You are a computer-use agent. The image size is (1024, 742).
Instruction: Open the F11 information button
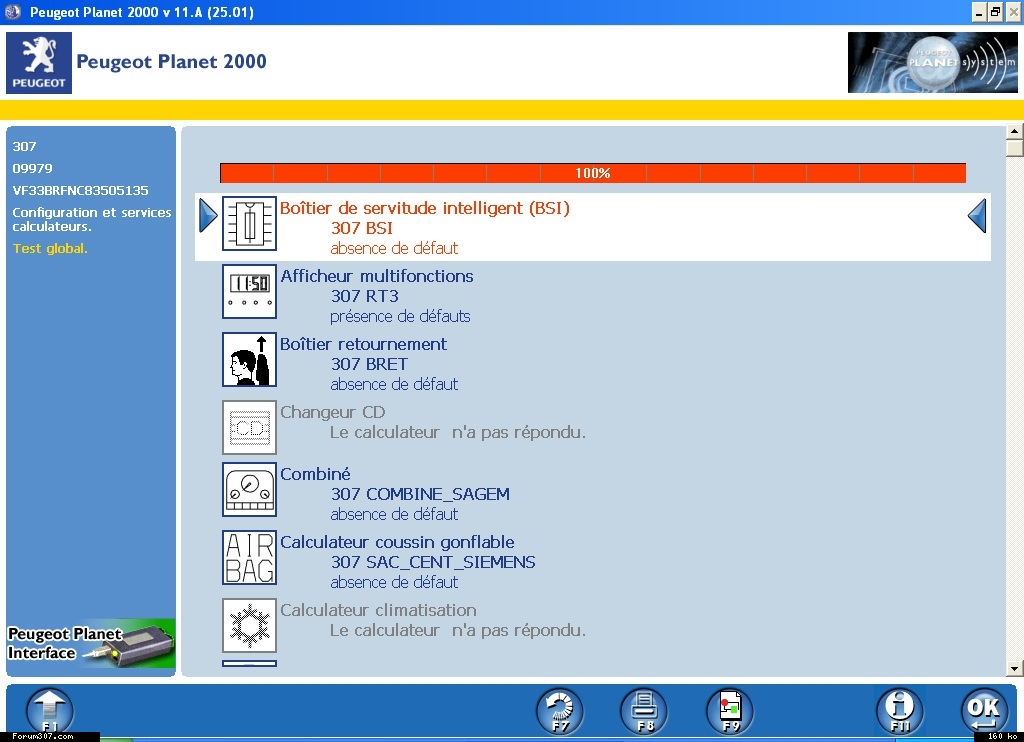tap(900, 711)
